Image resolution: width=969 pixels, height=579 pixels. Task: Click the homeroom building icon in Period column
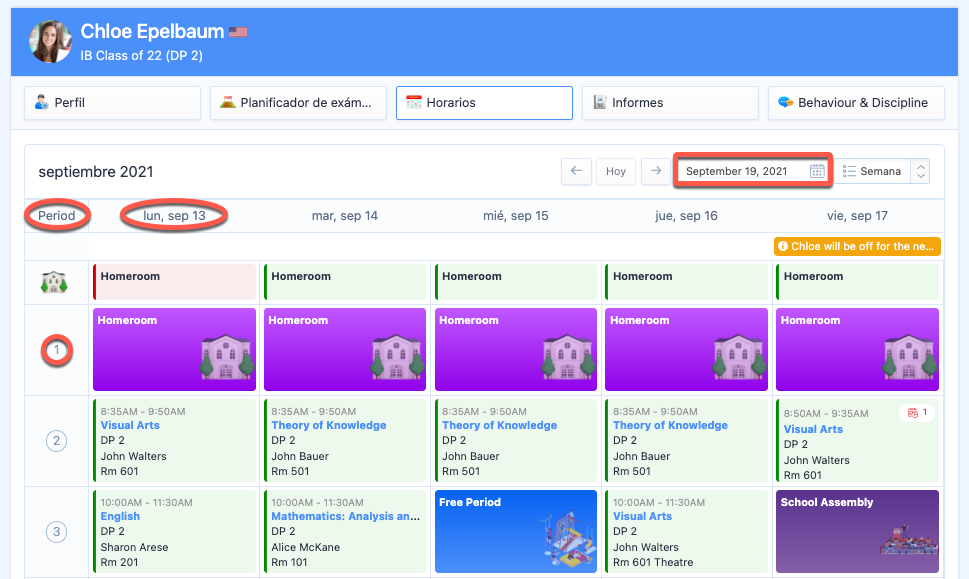tap(56, 283)
